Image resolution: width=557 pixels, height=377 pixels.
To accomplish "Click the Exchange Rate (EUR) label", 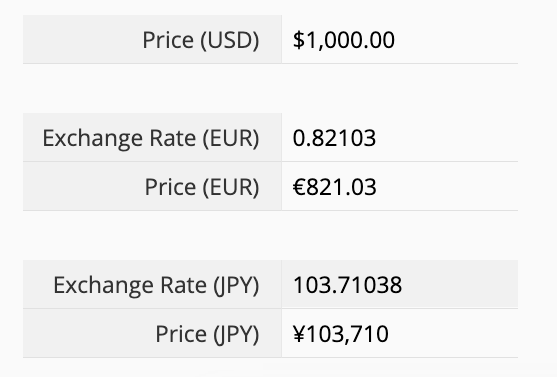I will click(x=151, y=138).
